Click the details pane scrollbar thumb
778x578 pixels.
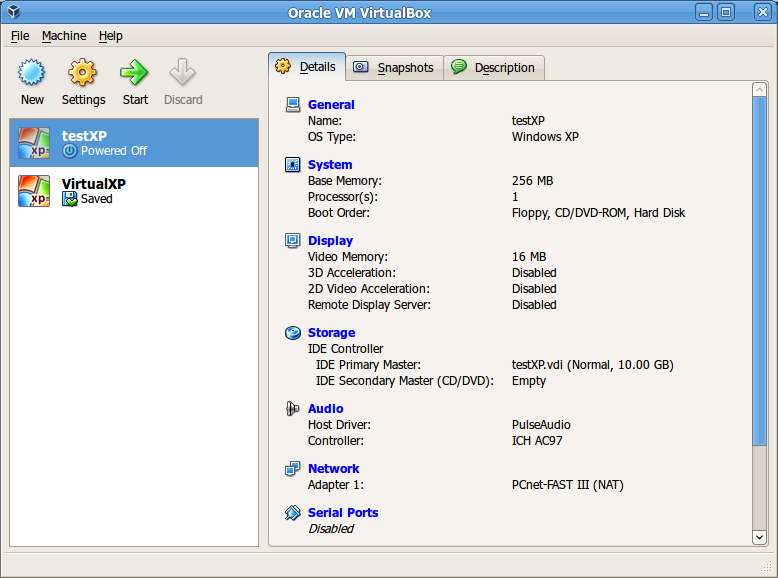click(759, 270)
